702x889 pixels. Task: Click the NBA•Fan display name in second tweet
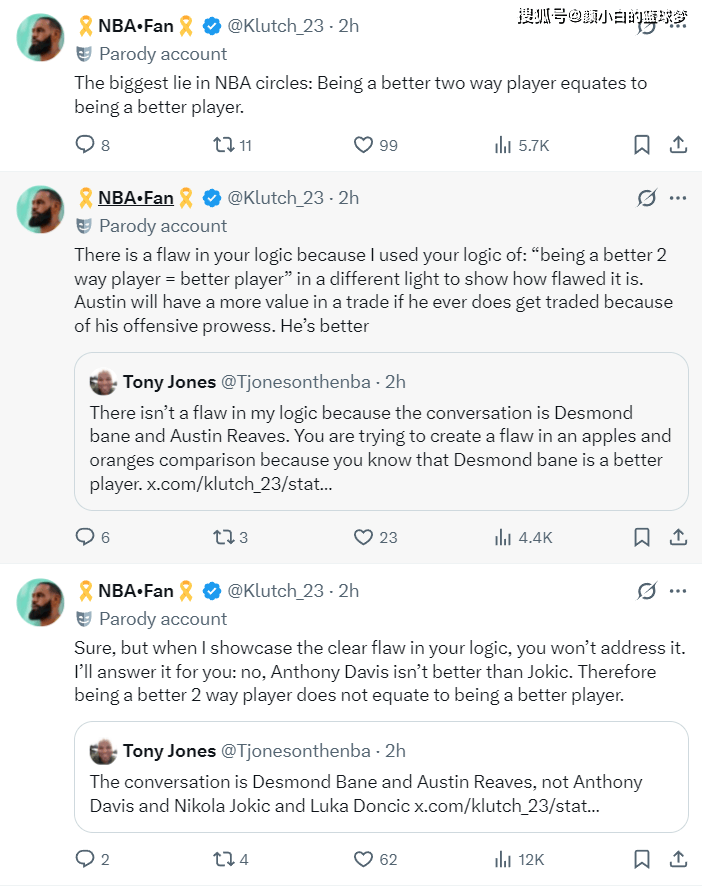(136, 198)
